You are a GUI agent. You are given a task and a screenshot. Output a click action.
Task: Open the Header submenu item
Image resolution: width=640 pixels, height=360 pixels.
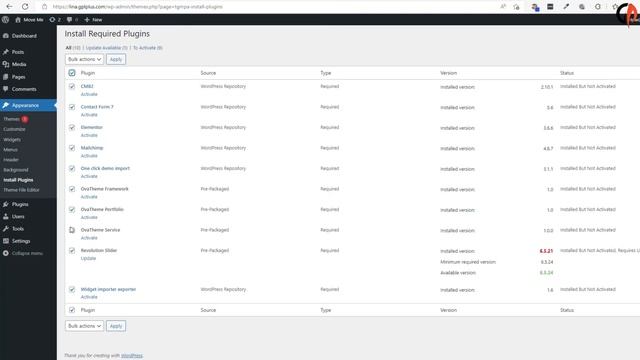[x=11, y=160]
